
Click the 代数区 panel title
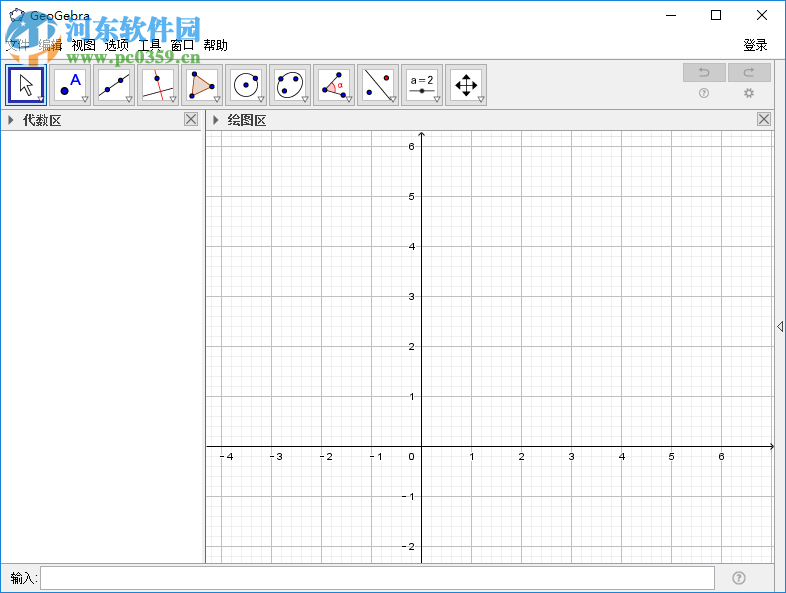pyautogui.click(x=42, y=120)
